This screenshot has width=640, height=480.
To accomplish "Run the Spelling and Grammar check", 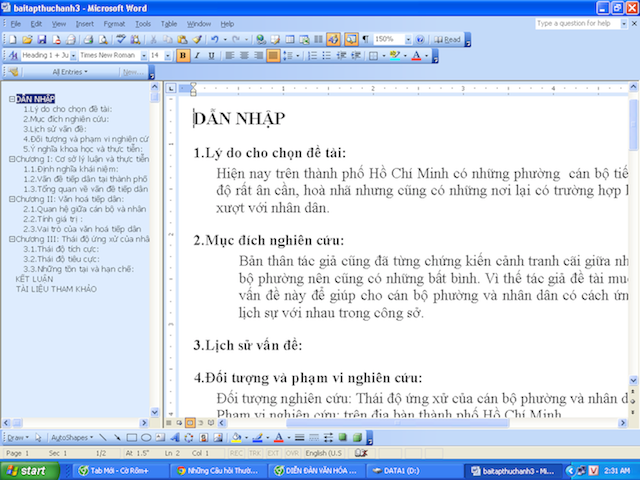I will 121,40.
